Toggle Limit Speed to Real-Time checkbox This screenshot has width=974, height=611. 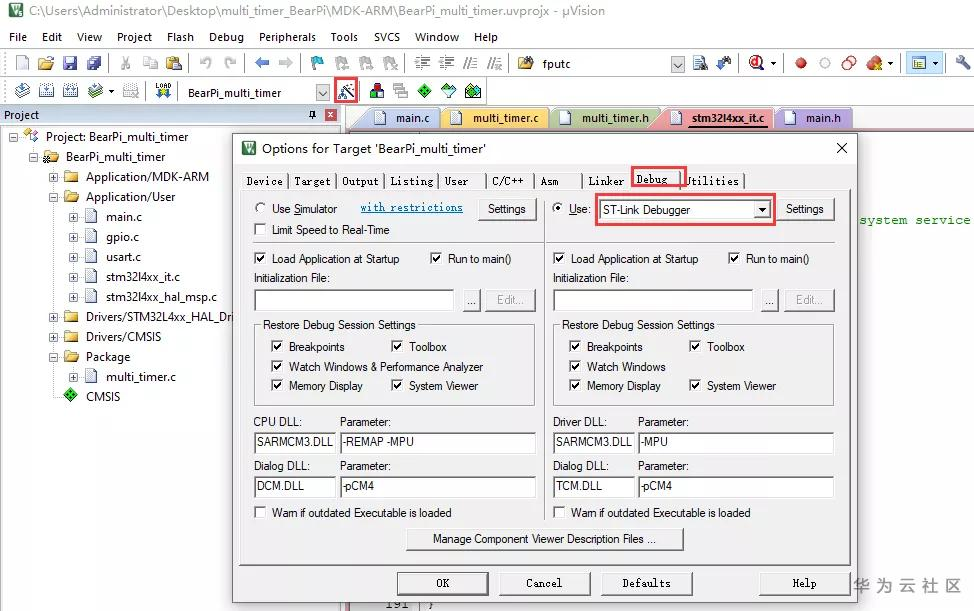pos(260,230)
